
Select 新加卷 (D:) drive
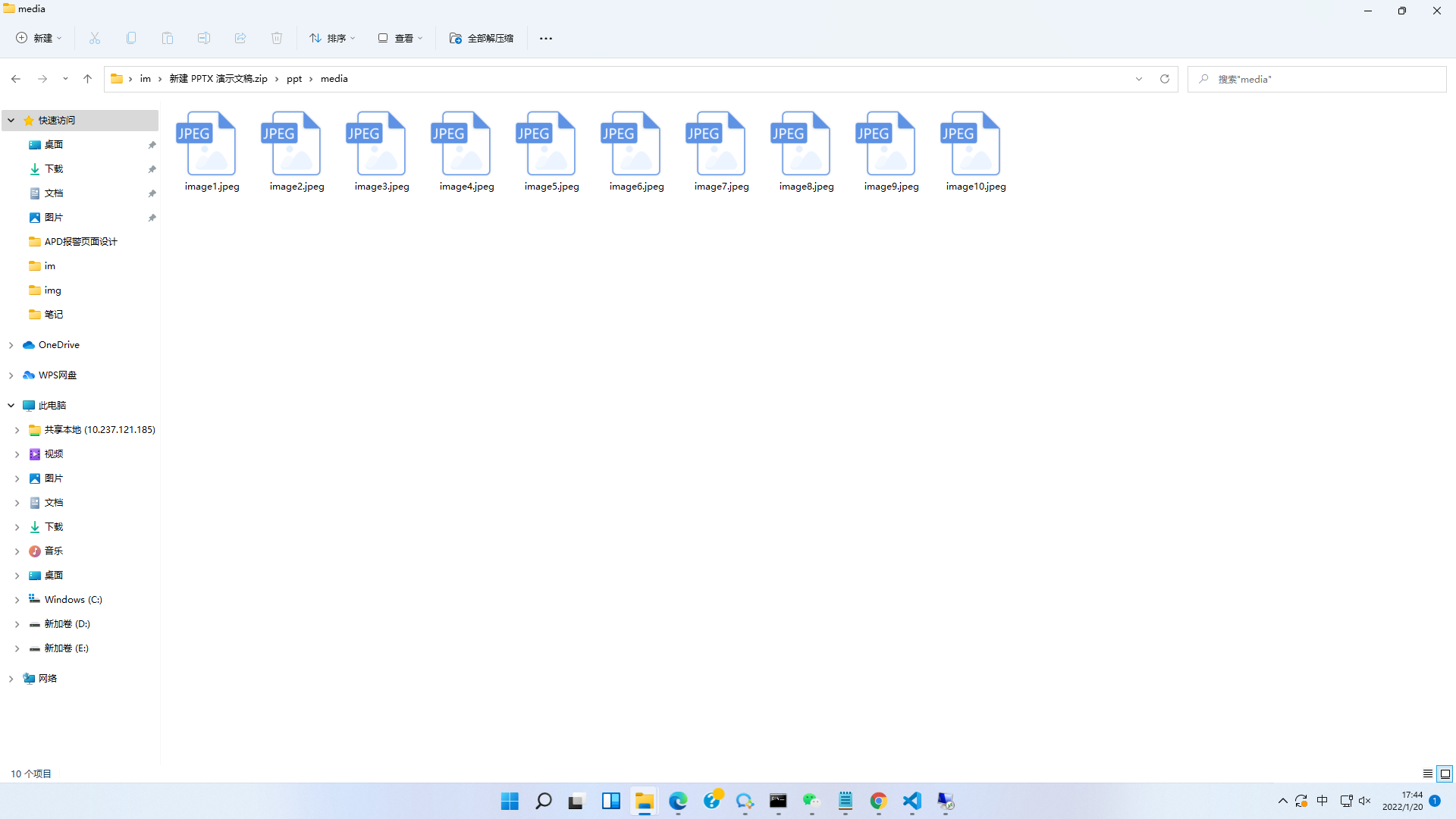[x=67, y=624]
